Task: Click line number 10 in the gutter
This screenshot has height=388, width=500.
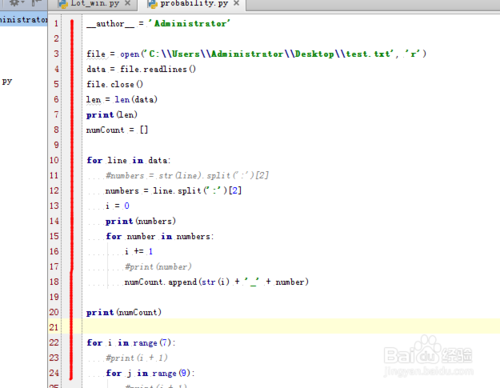Action: 54,160
